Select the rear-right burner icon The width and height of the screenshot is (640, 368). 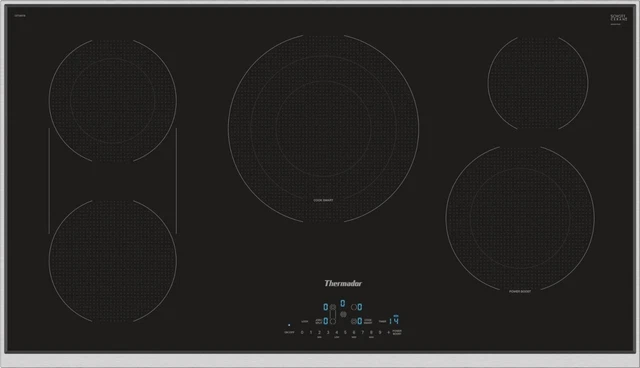[354, 307]
